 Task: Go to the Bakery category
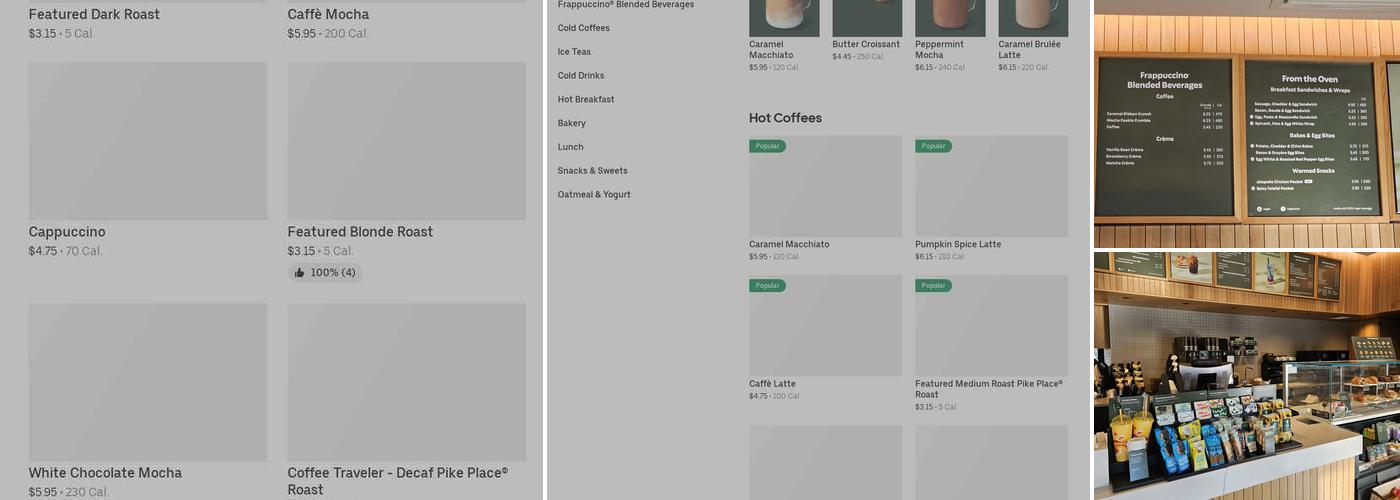coord(572,123)
